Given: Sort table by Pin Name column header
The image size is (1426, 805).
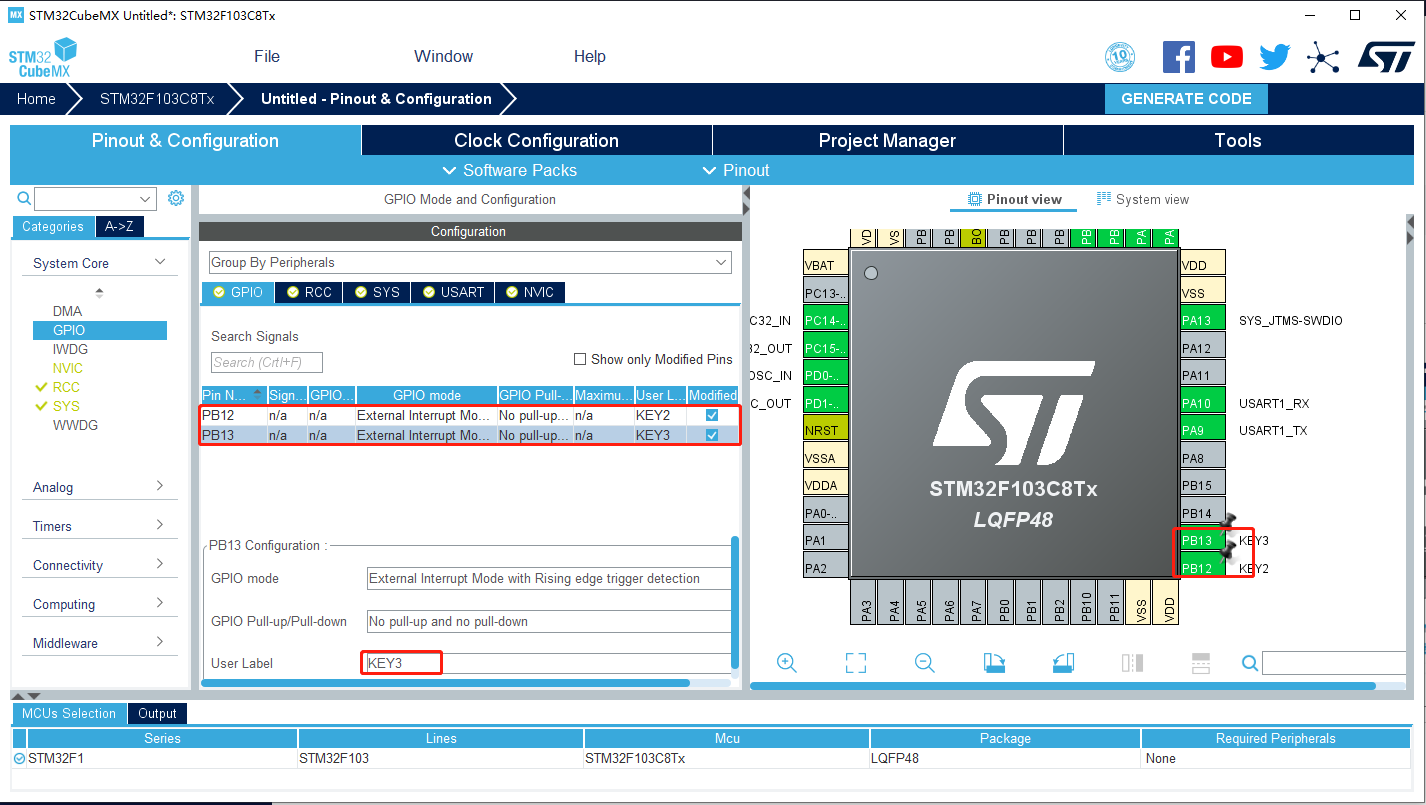Looking at the screenshot, I should coord(234,395).
